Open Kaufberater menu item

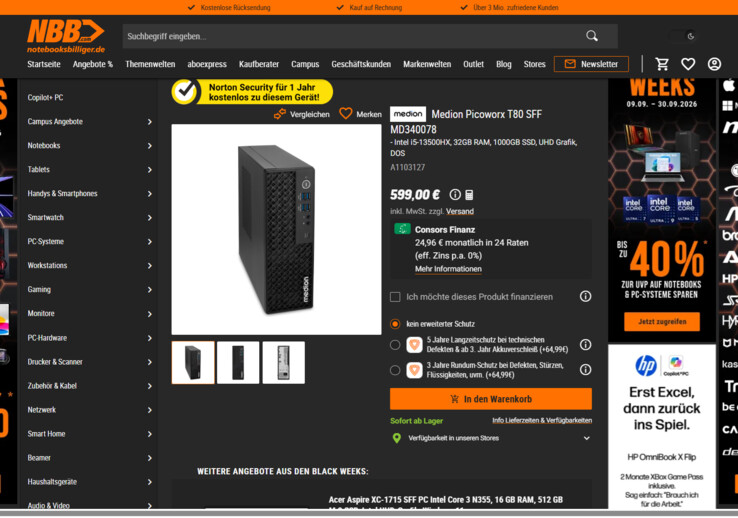pos(259,64)
